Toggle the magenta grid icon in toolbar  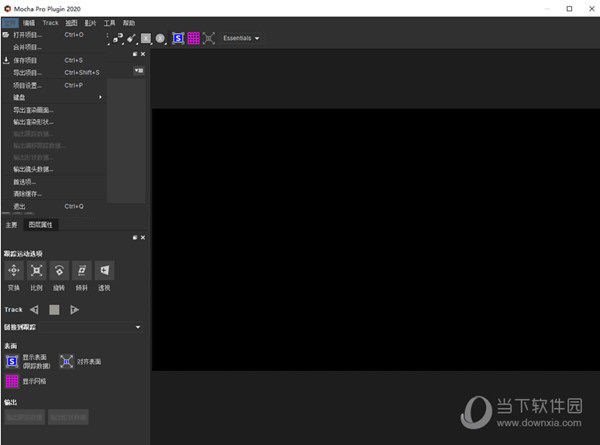(x=193, y=38)
